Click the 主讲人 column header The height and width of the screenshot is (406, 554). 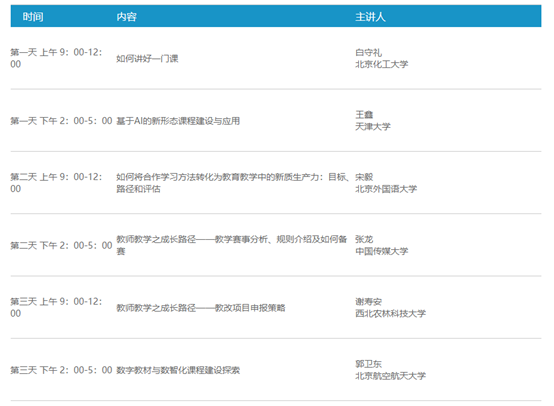pos(370,16)
